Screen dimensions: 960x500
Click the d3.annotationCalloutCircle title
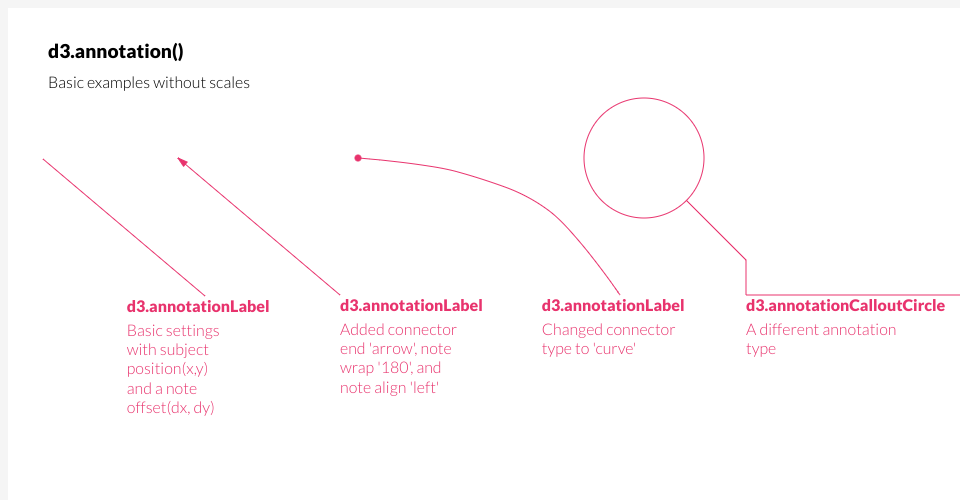point(845,305)
